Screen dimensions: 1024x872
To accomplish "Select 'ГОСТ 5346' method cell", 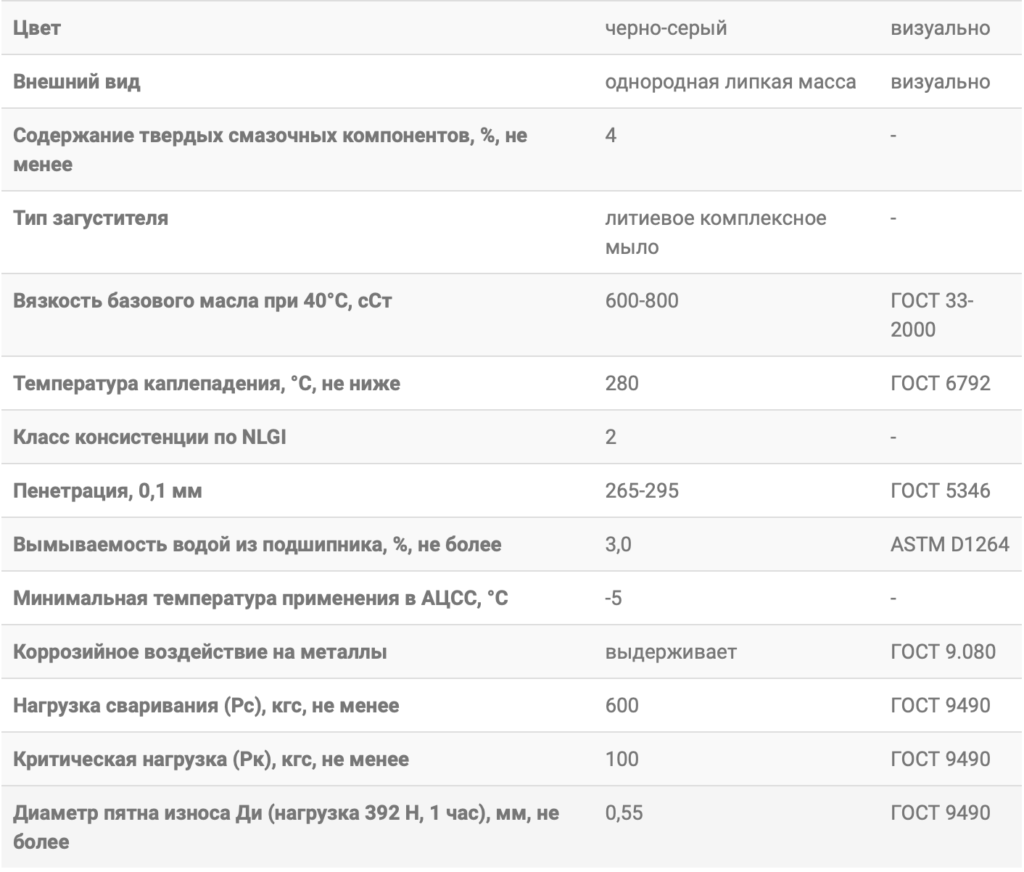I will point(940,491).
